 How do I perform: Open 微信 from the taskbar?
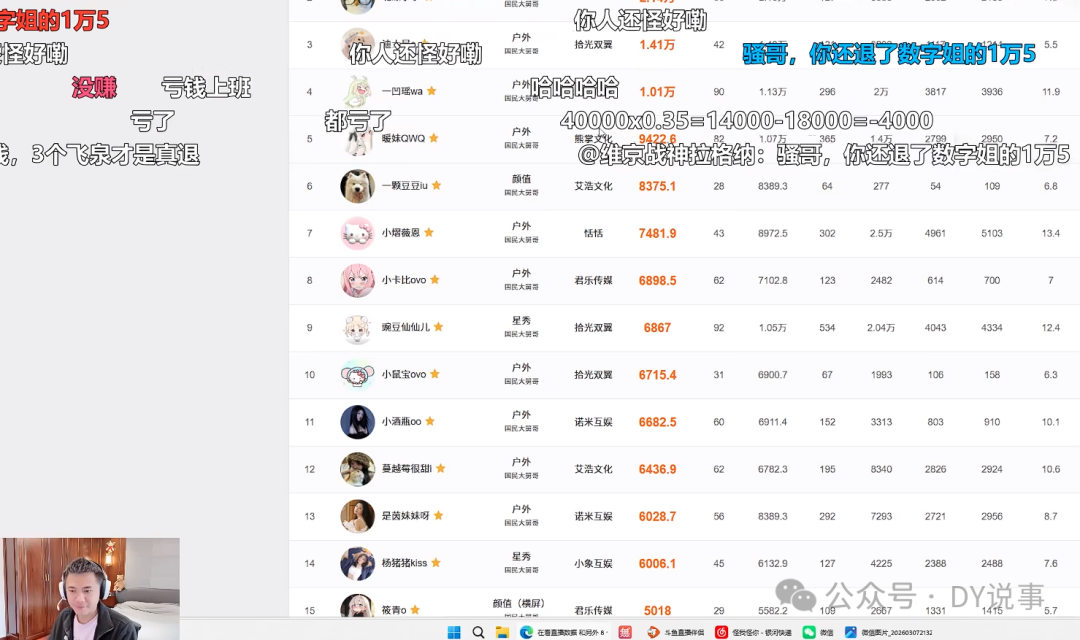pyautogui.click(x=819, y=632)
